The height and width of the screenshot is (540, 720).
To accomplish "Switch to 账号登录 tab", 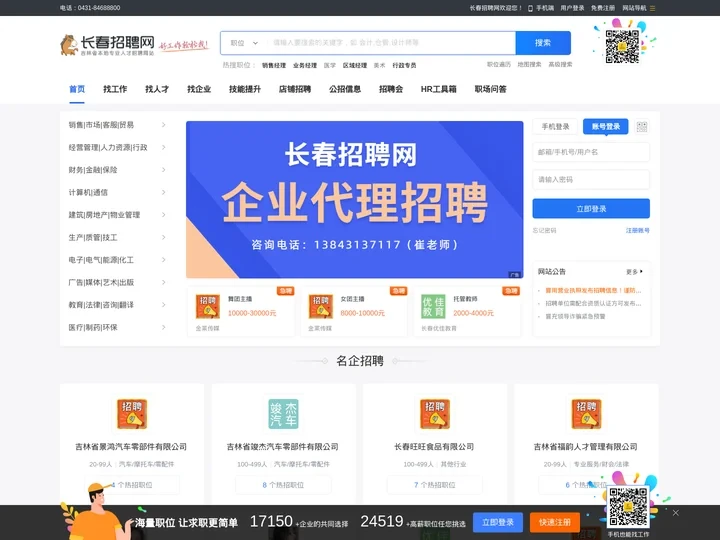I will click(x=606, y=127).
